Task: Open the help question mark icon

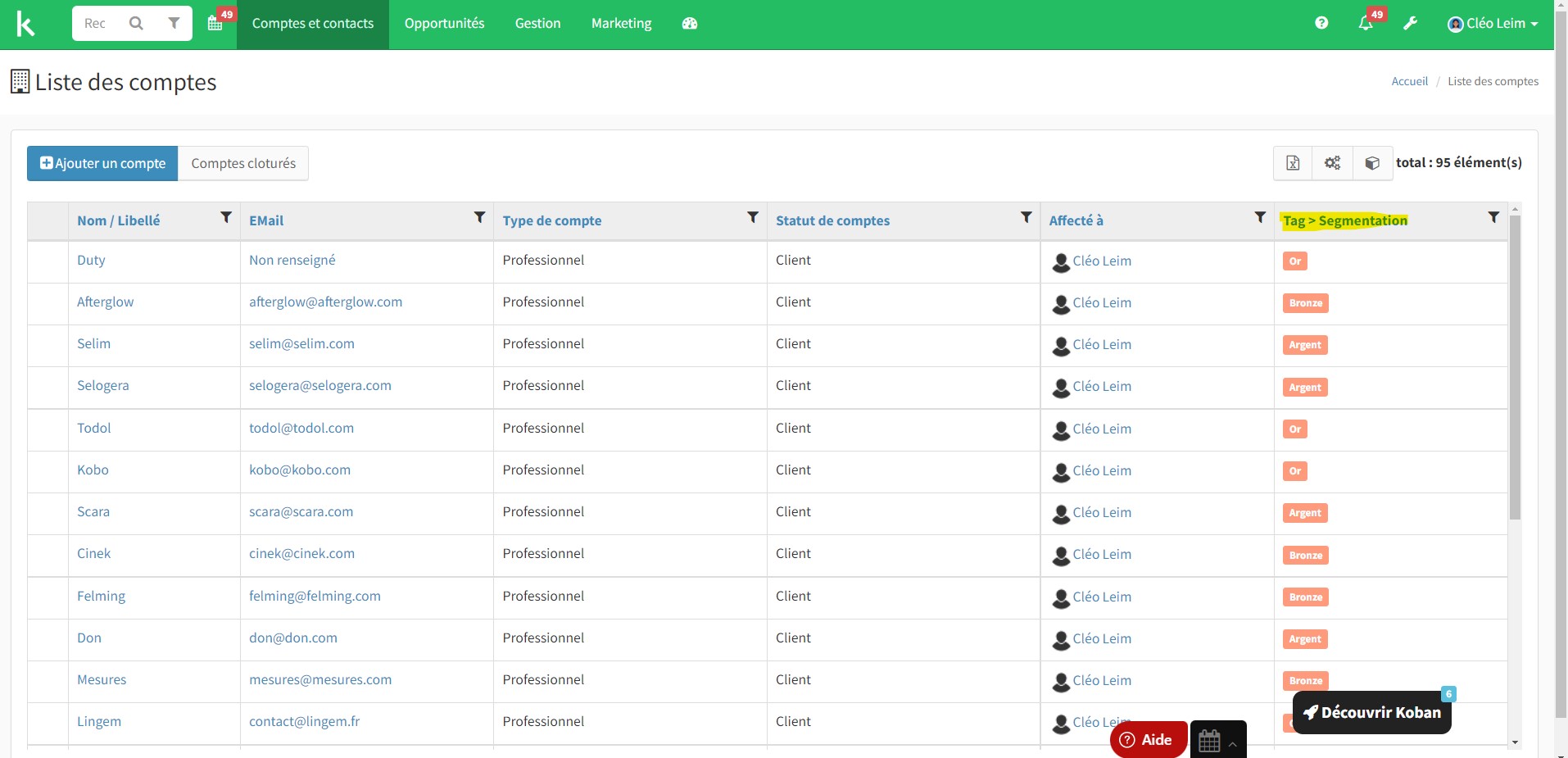Action: click(1321, 23)
